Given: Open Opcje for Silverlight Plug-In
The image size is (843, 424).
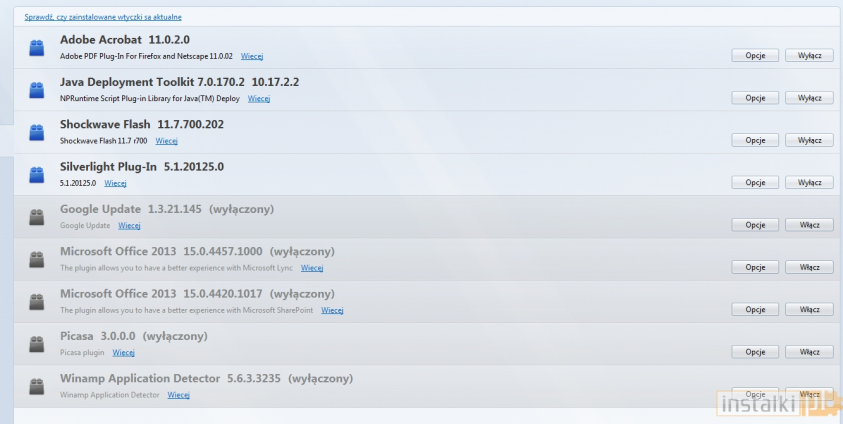Looking at the screenshot, I should (x=755, y=183).
